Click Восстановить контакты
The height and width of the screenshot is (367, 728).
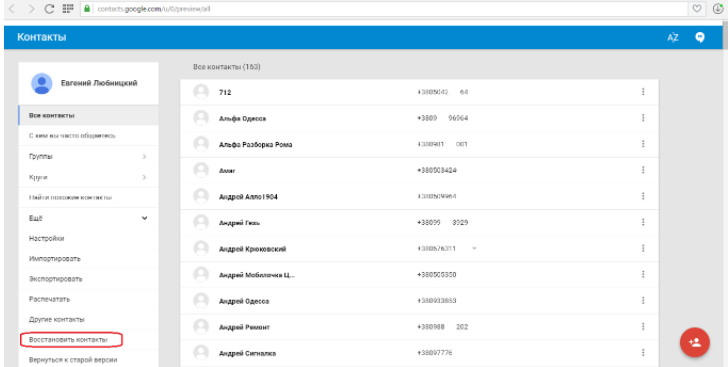[68, 340]
